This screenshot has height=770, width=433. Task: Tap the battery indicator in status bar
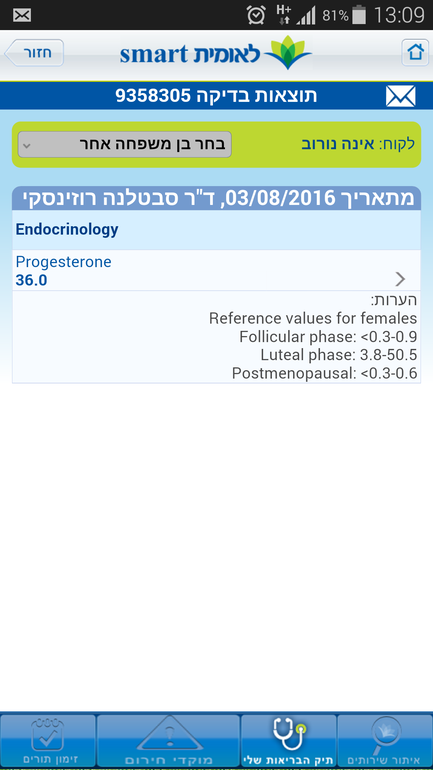359,15
